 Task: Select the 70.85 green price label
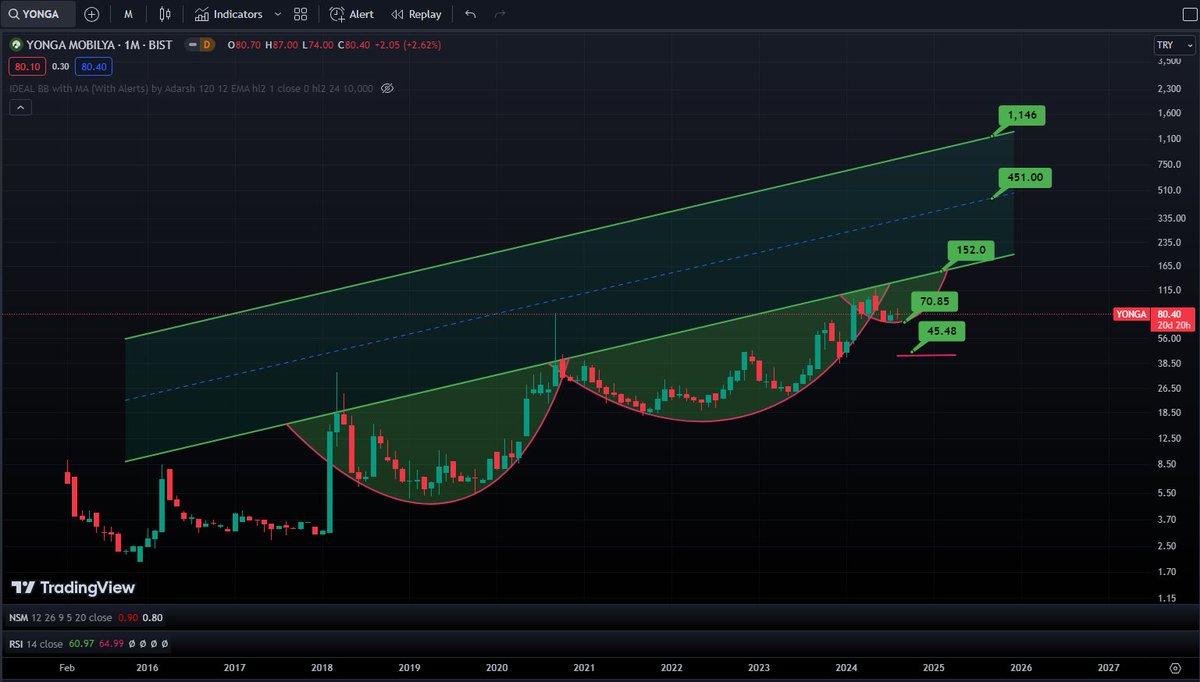935,300
